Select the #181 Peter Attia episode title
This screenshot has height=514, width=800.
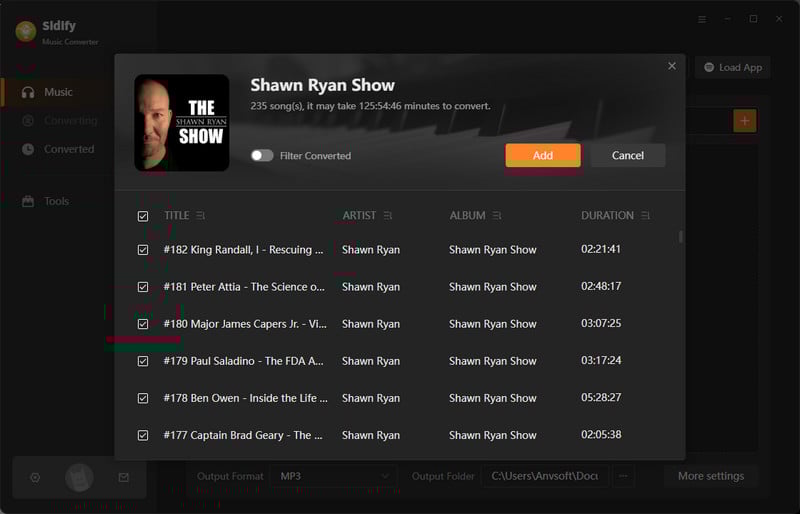pos(244,287)
